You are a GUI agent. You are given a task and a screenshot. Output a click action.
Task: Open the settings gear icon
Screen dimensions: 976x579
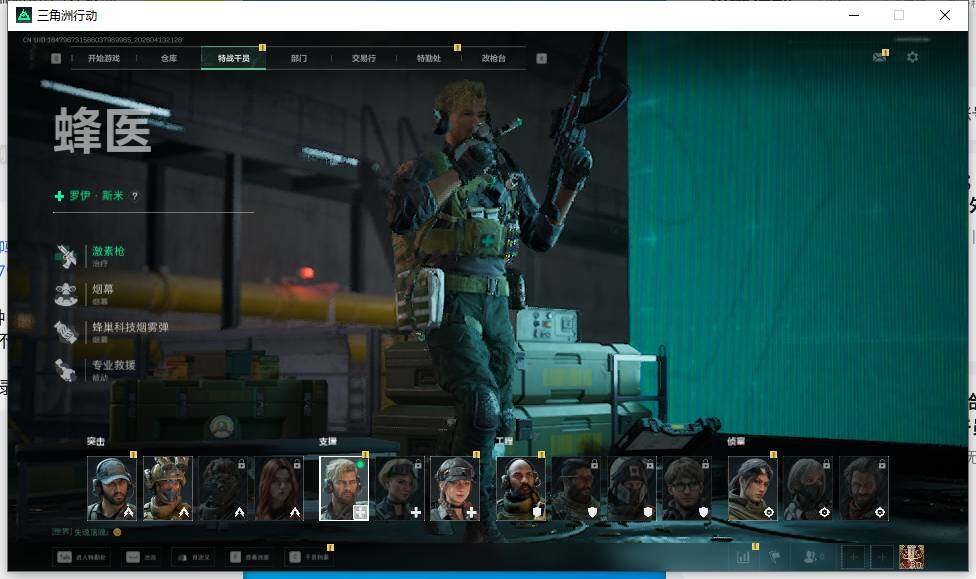tap(912, 58)
